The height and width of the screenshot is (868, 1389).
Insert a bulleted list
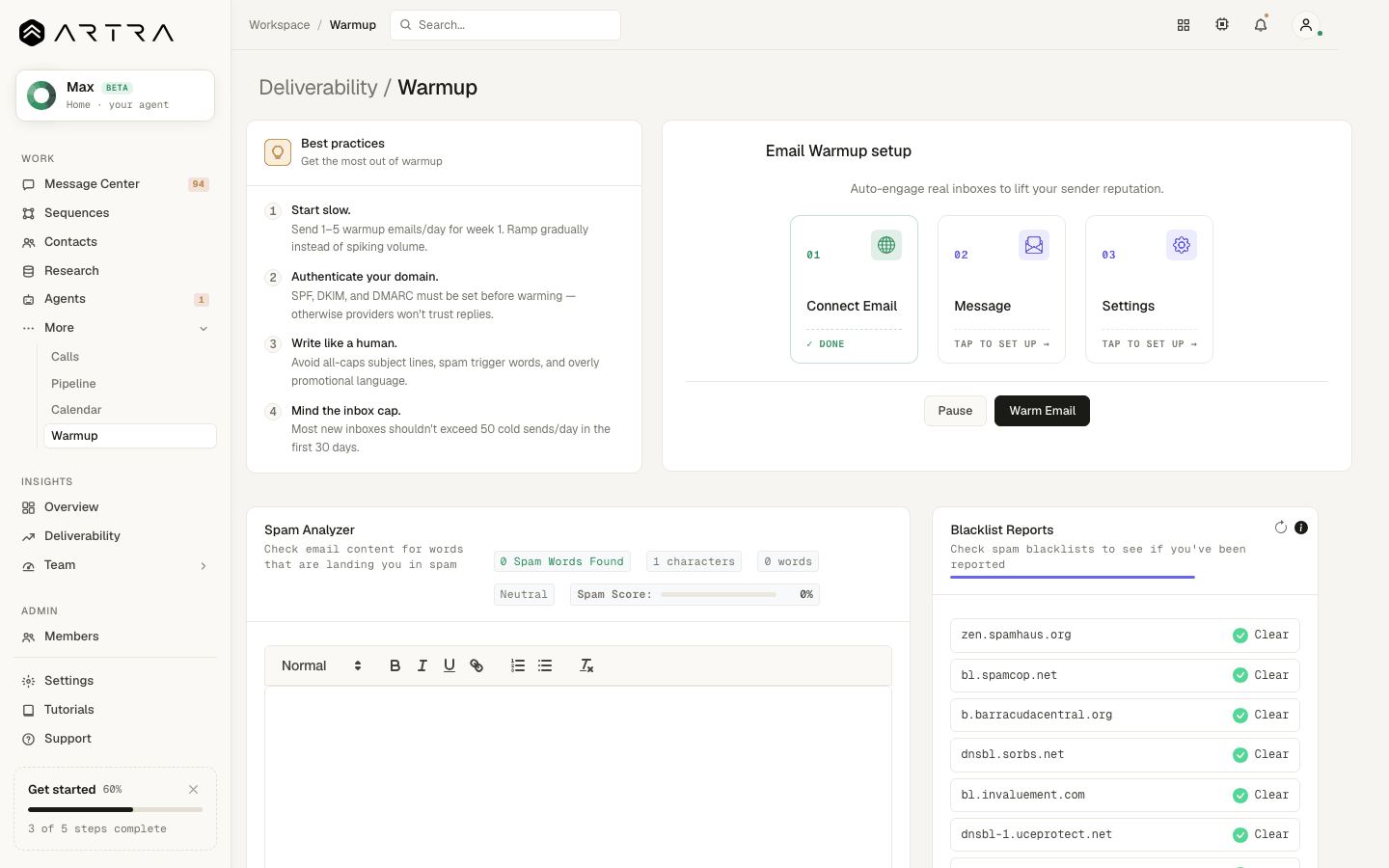tap(545, 665)
